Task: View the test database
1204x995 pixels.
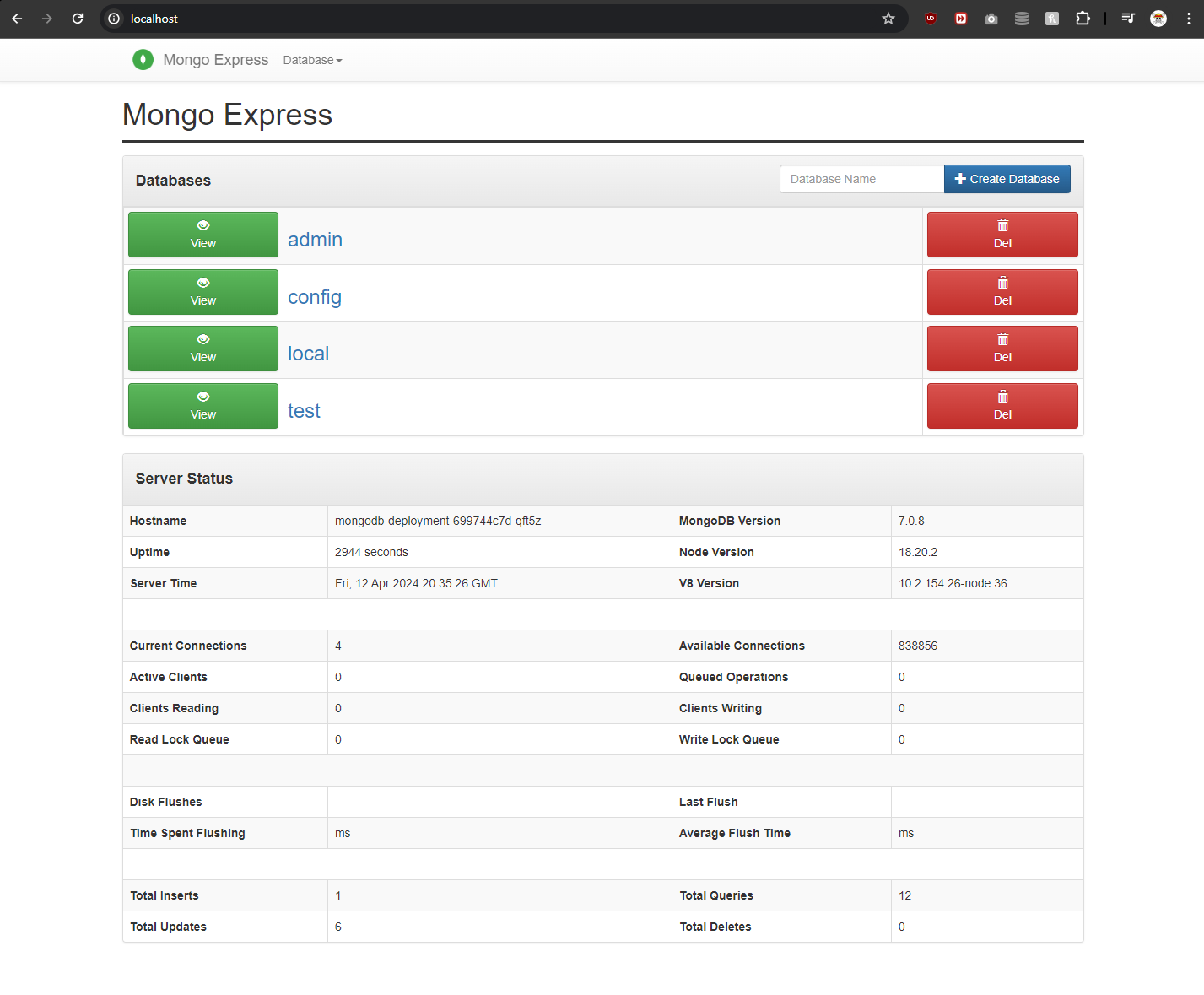Action: tap(203, 406)
